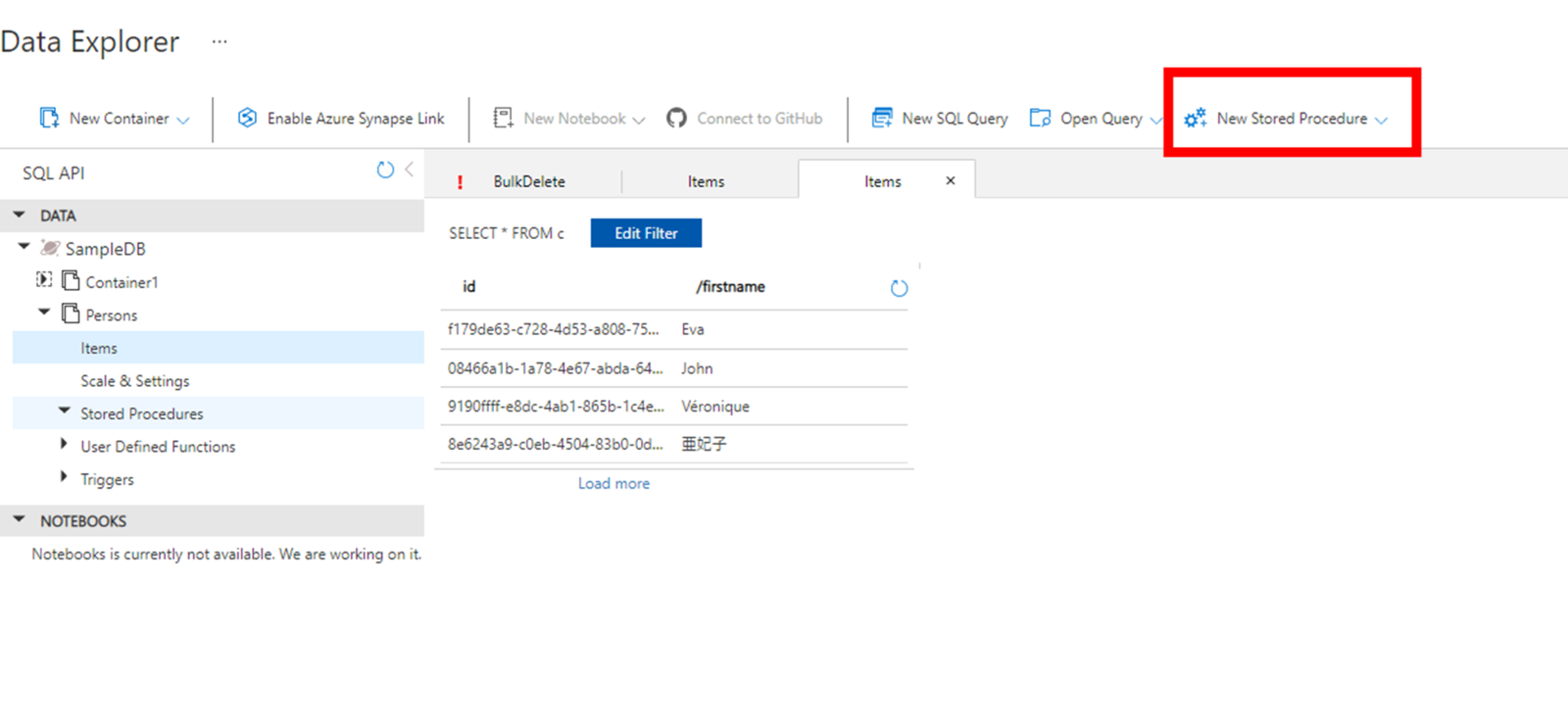Refresh the Items results grid
The width and height of the screenshot is (1568, 726).
tap(899, 288)
